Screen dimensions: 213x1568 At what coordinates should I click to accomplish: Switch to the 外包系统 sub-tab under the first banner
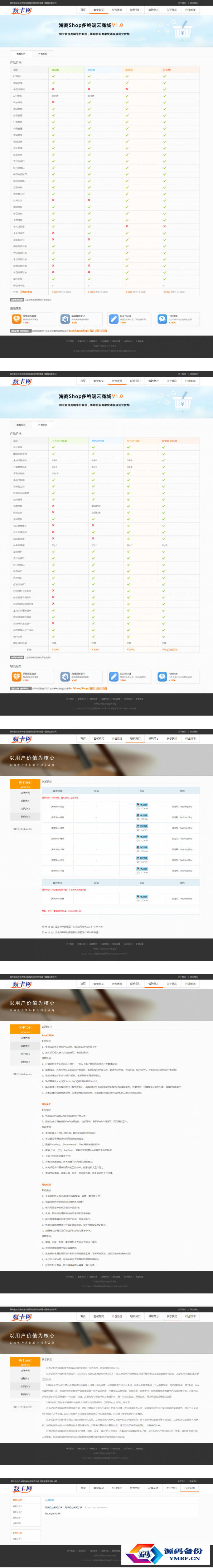click(x=43, y=53)
